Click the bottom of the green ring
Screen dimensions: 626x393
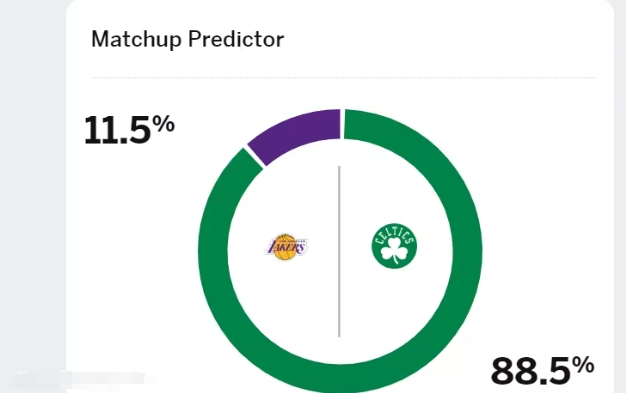pos(340,379)
